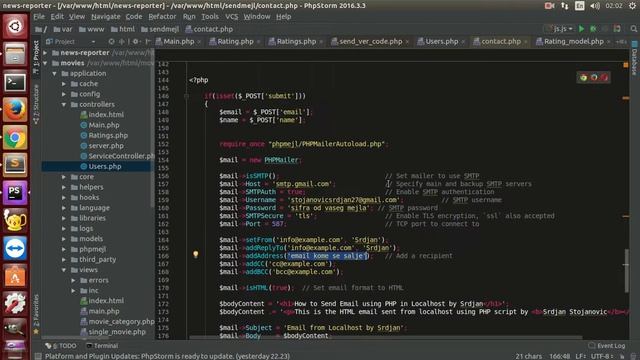Image resolution: width=640 pixels, height=360 pixels.
Task: Click the scroll-from-source target icon
Action: click(111, 42)
